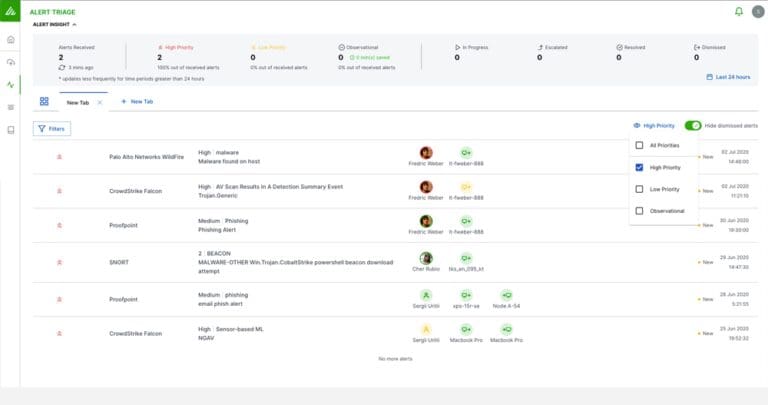Open Fredric Weber avatar in malware row
This screenshot has width=768, height=405.
[426, 152]
